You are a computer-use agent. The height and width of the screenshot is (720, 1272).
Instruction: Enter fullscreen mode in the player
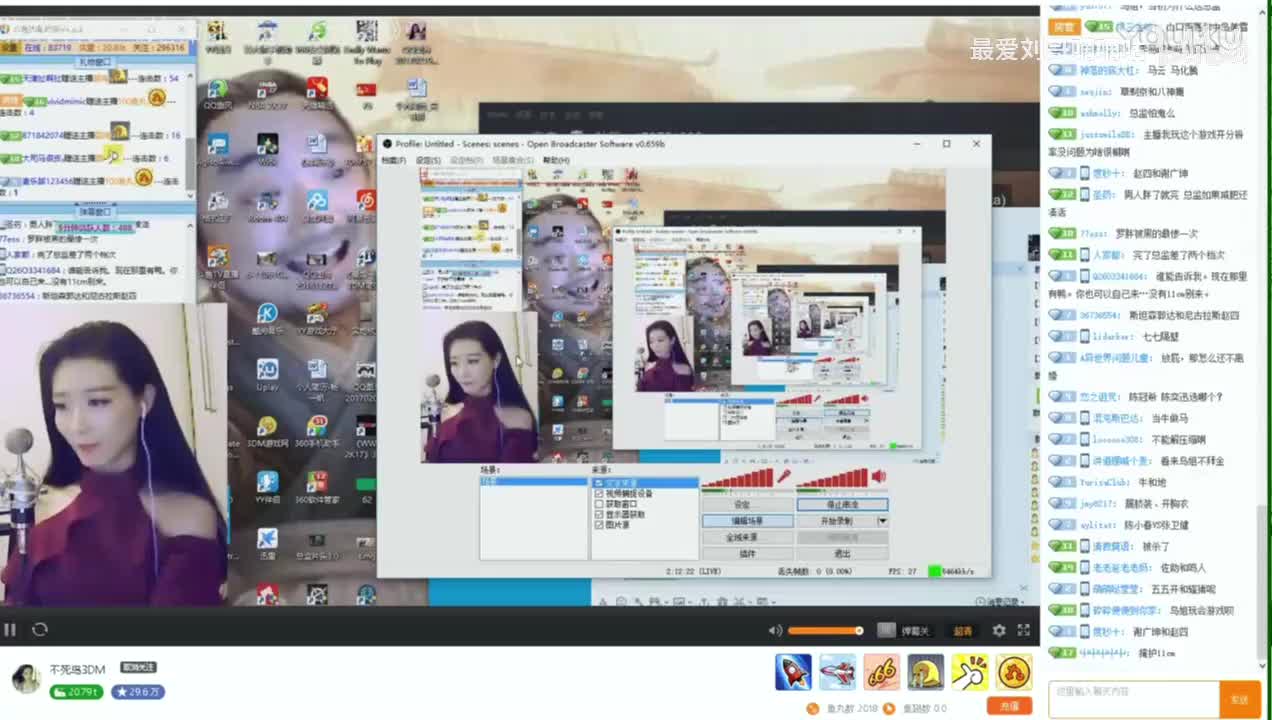pyautogui.click(x=1023, y=630)
